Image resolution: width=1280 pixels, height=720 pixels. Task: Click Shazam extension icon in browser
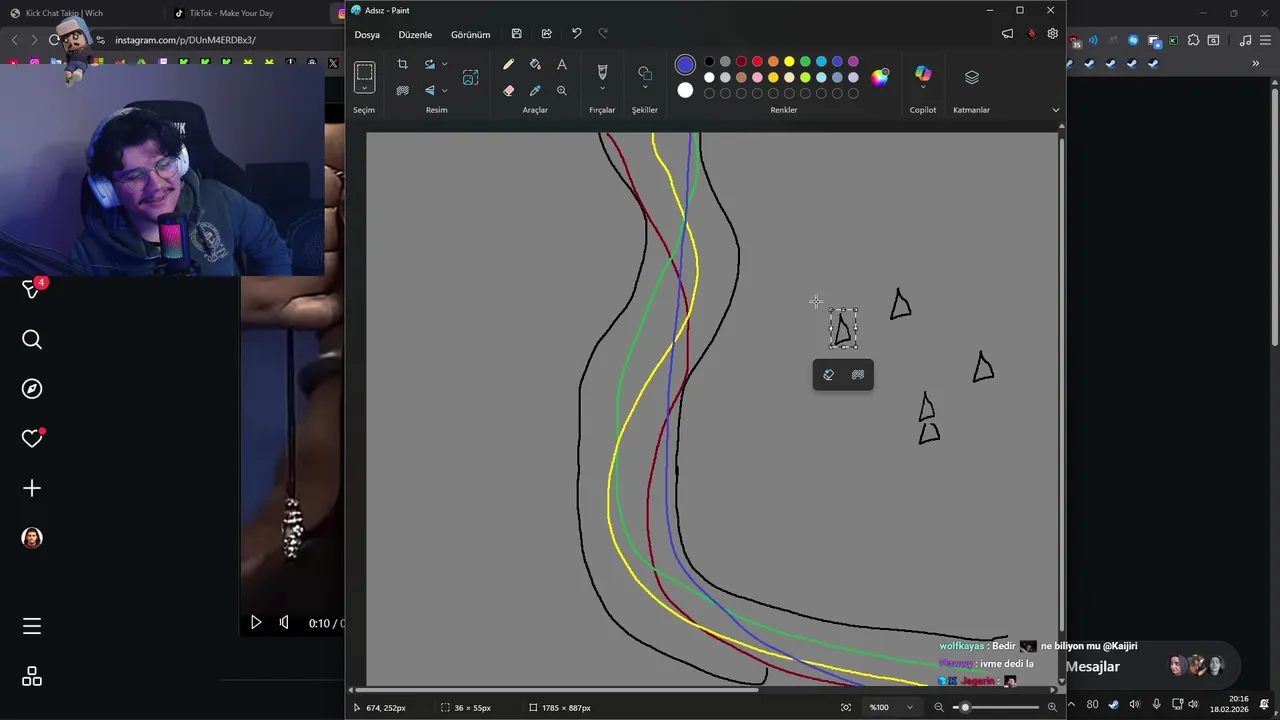1133,40
